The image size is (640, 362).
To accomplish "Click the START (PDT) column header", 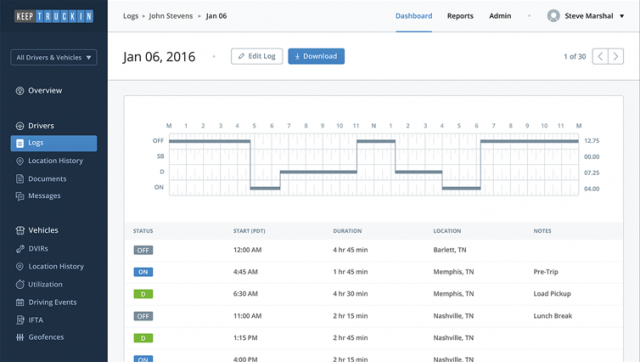I will (249, 231).
